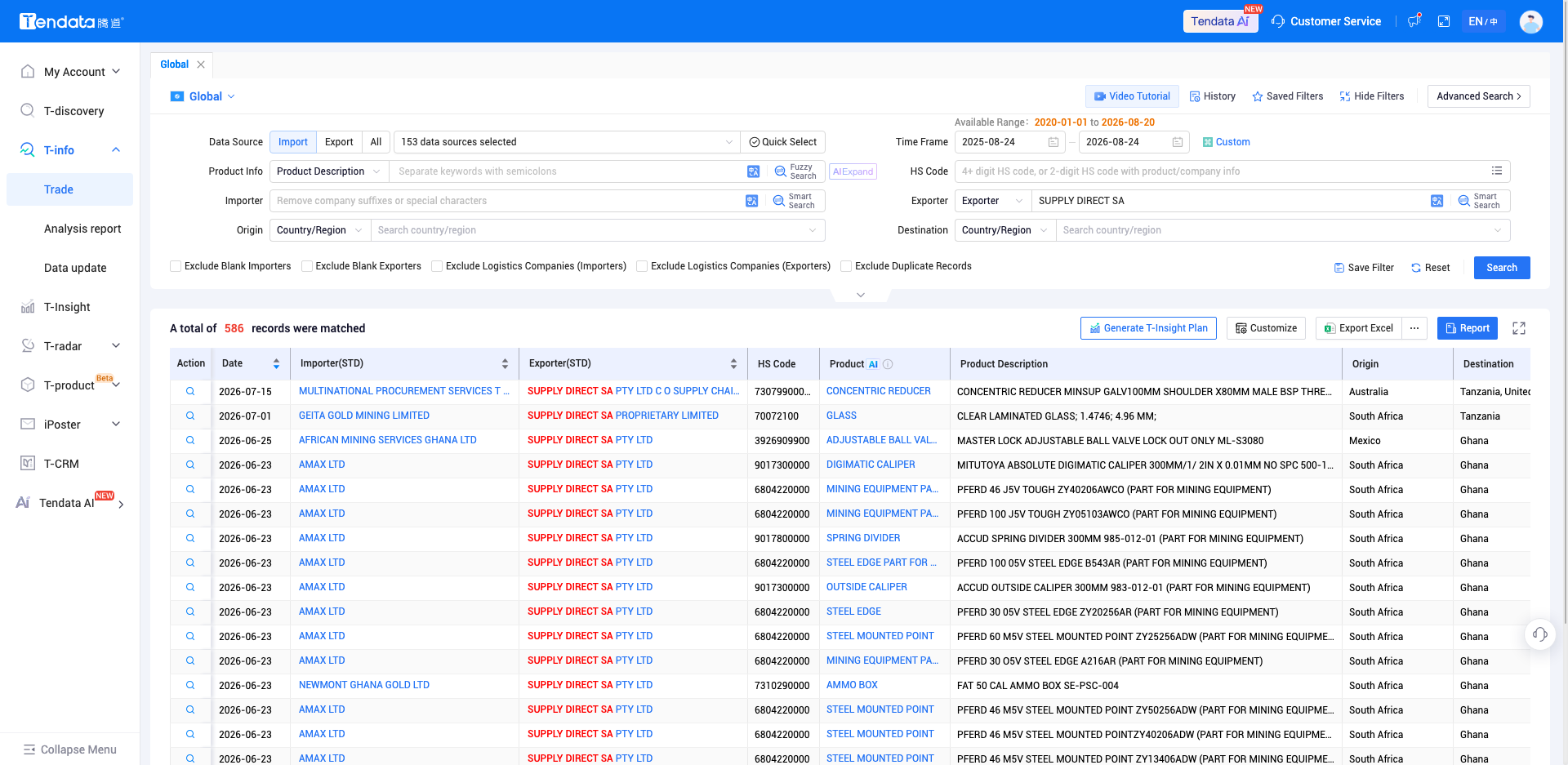Click the translate icon in the Product keywords field
The width and height of the screenshot is (1568, 765).
(x=753, y=171)
